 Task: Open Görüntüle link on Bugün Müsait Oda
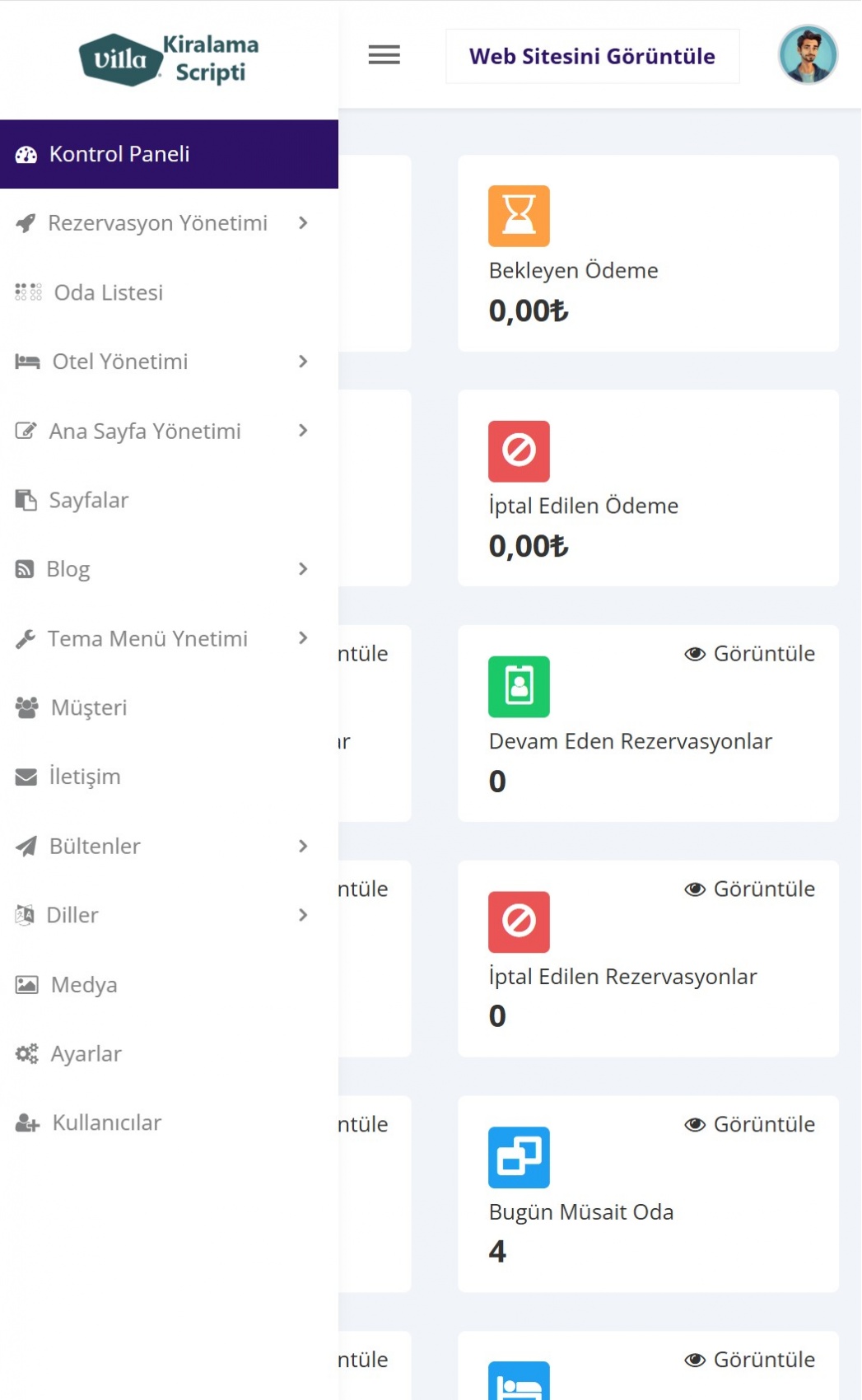749,1124
